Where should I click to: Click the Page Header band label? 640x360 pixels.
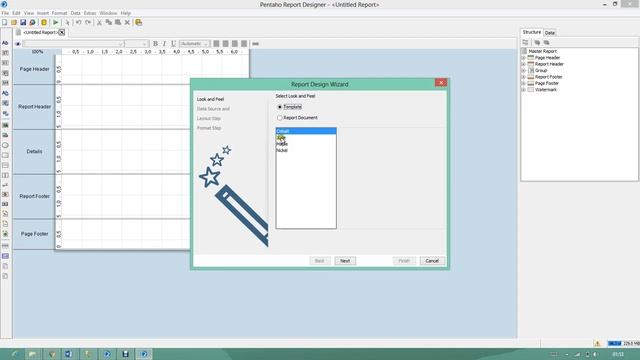click(34, 69)
